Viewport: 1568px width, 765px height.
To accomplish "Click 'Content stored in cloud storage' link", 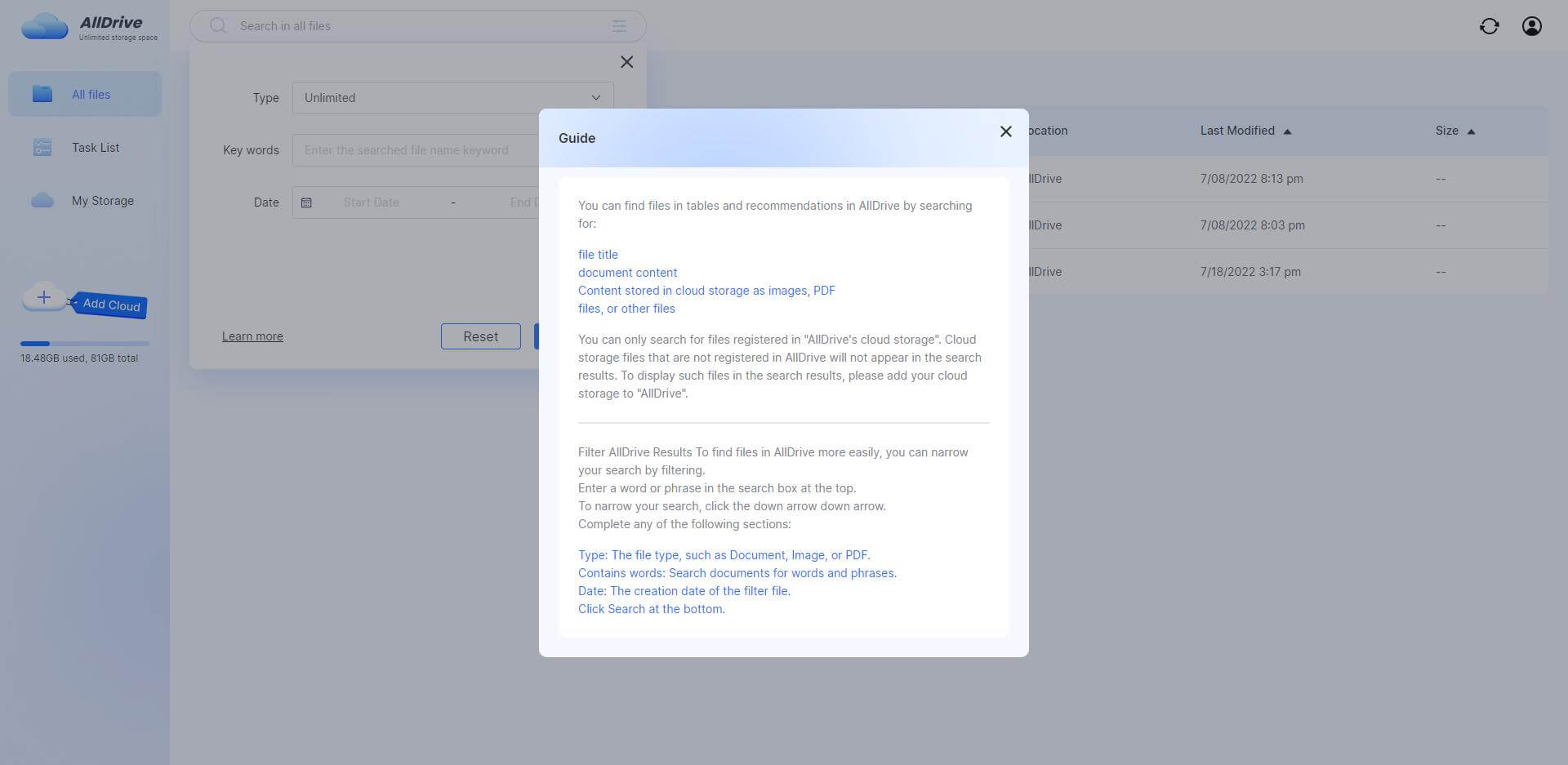I will [706, 300].
